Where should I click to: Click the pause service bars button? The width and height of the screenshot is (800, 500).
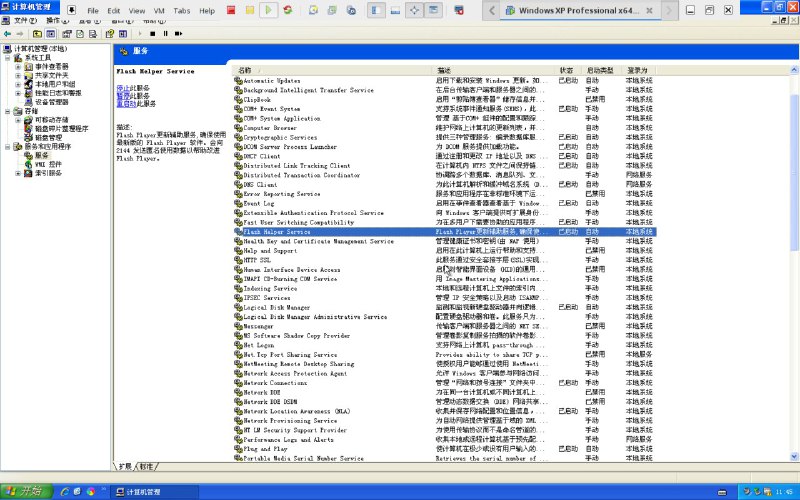click(165, 34)
